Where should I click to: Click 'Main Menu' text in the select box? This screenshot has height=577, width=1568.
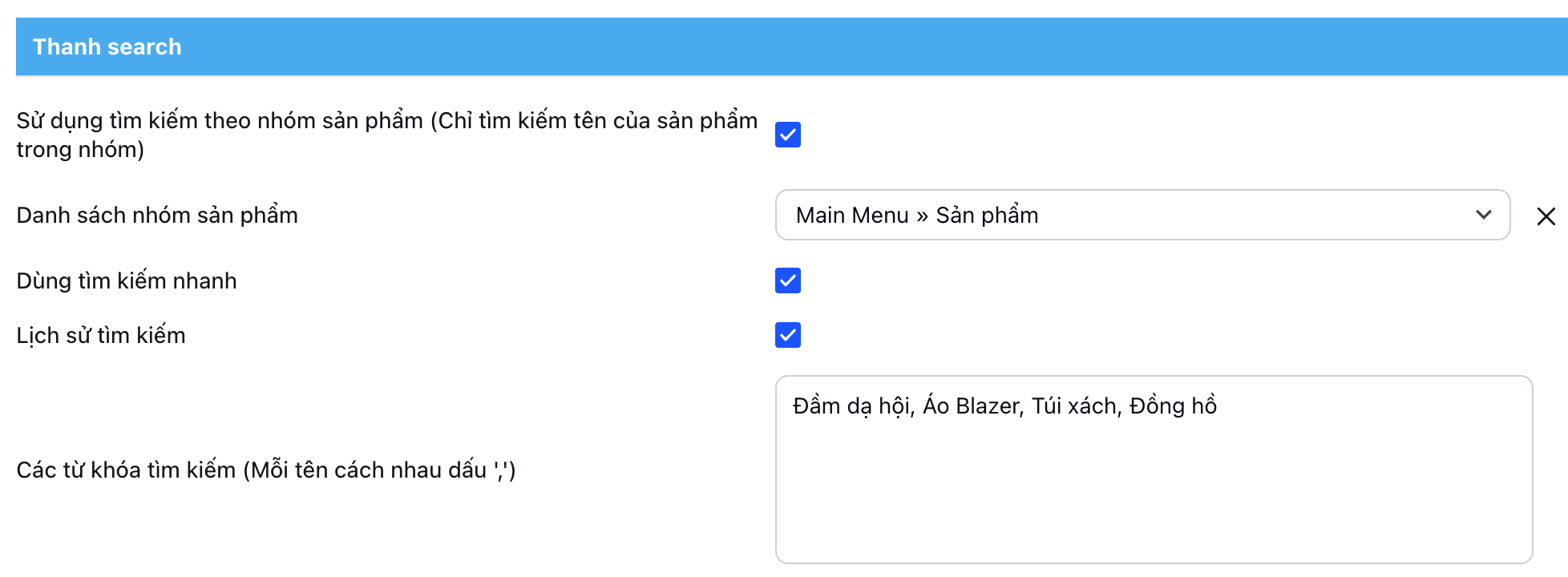coord(852,215)
